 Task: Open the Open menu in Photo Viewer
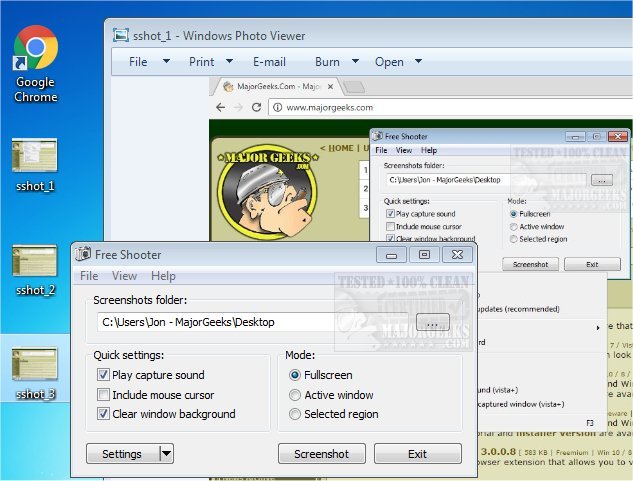pos(389,62)
